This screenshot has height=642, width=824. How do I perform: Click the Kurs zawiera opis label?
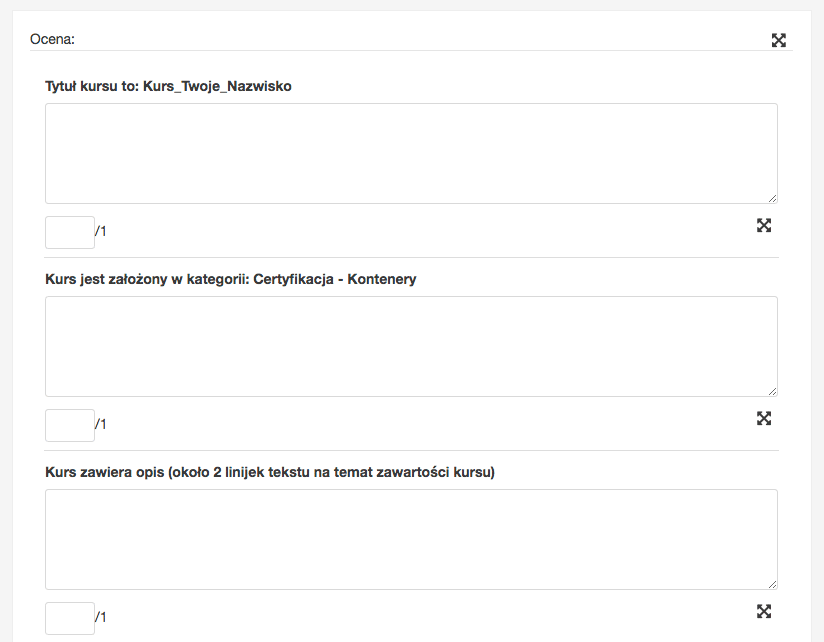click(270, 472)
